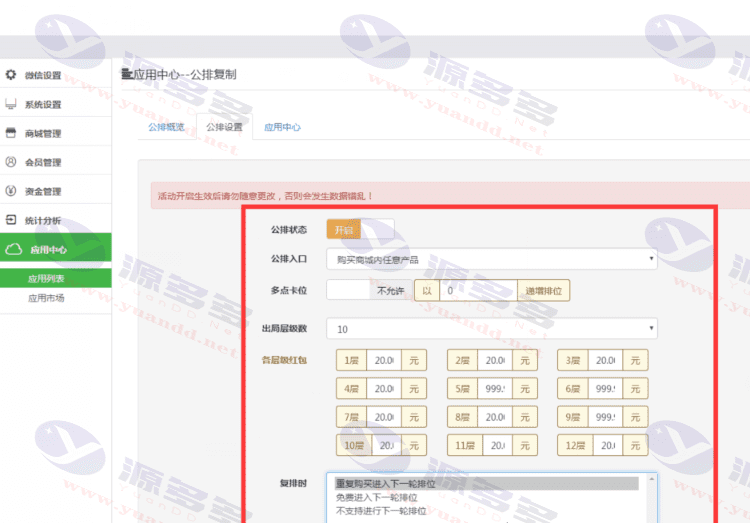Click the 递增排位 input field with 0
Screen dimensions: 750x523
(x=478, y=290)
